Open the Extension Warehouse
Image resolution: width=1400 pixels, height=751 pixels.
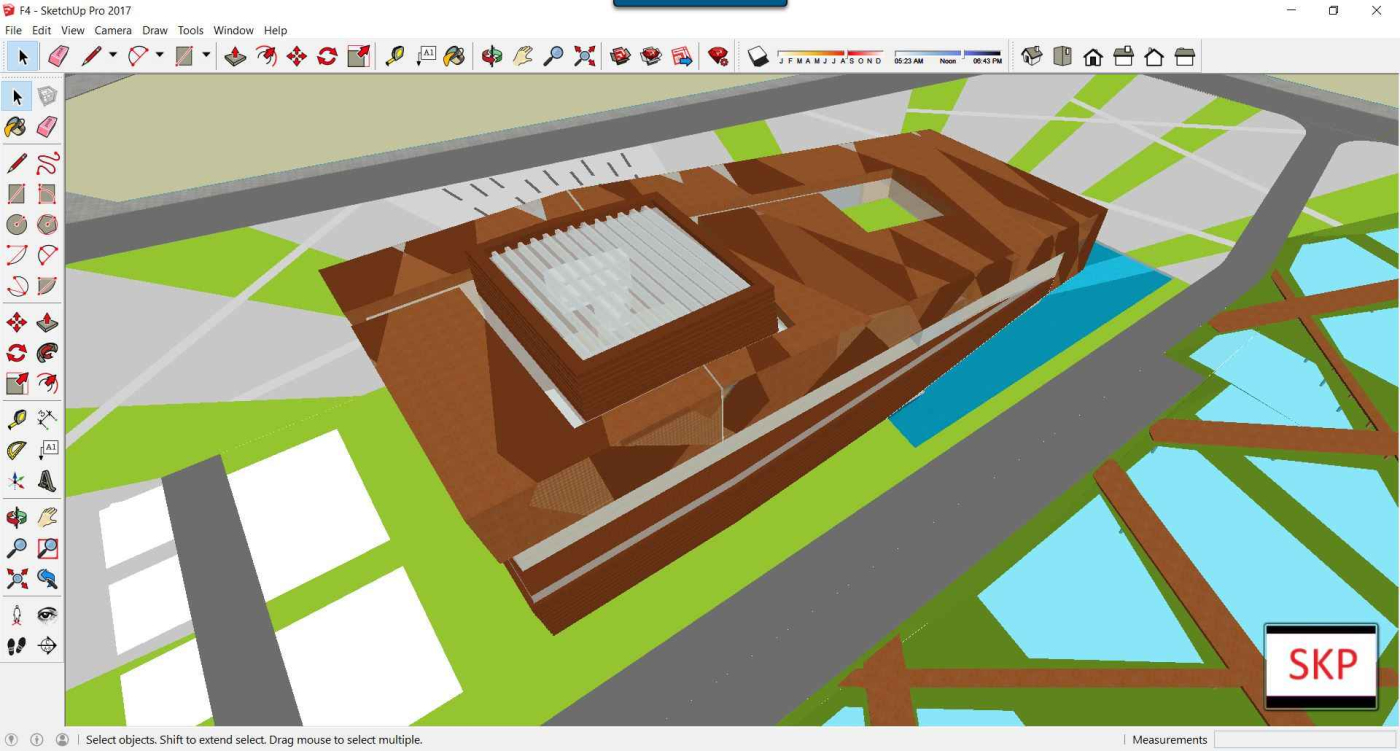click(x=718, y=57)
